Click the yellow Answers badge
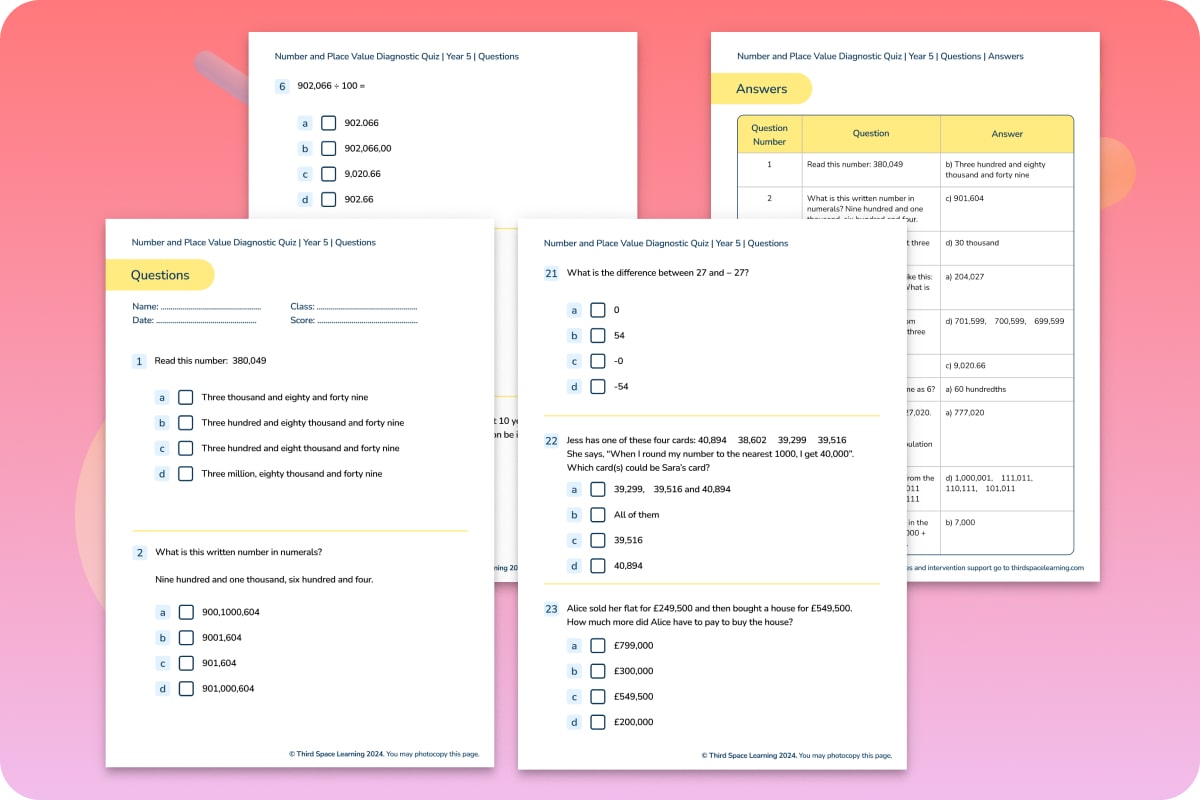The image size is (1200, 800). pos(761,88)
